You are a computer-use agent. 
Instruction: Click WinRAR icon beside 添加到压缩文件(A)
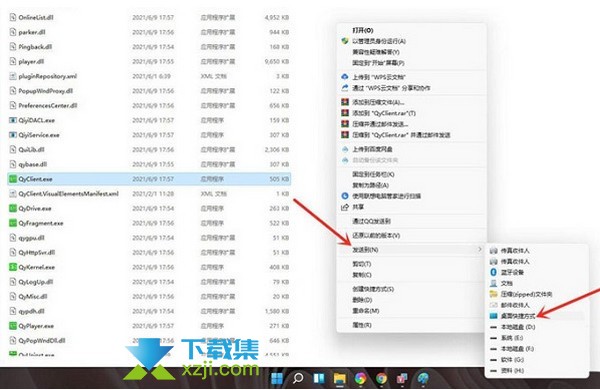pos(345,102)
